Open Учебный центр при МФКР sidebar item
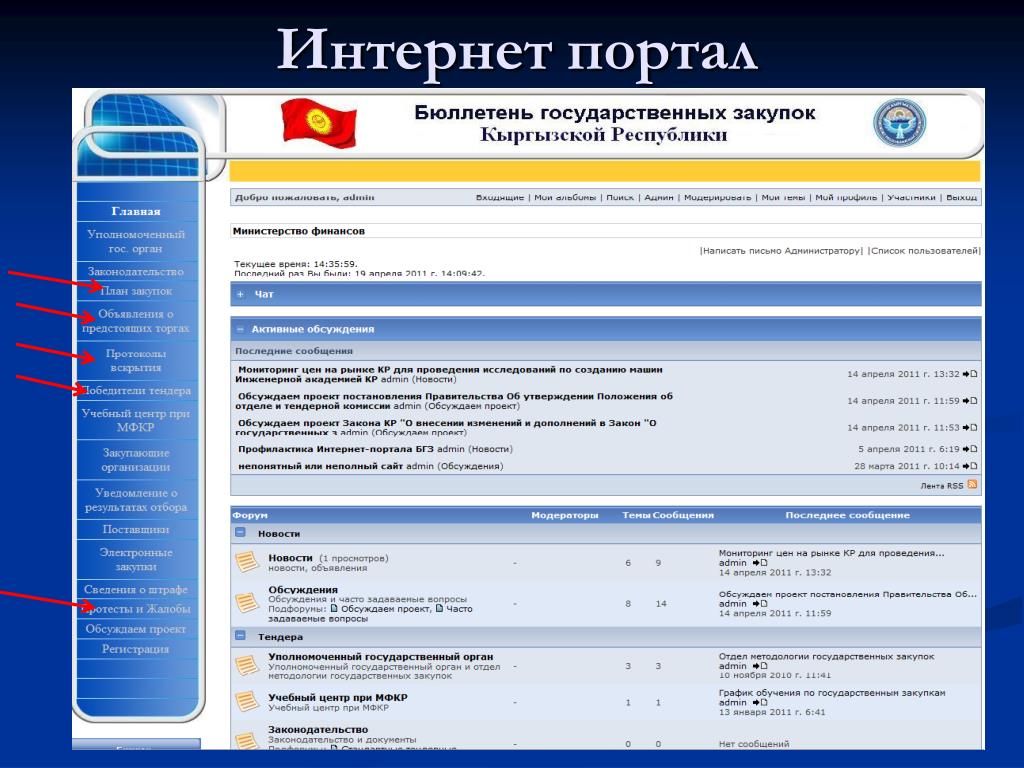 tap(136, 420)
